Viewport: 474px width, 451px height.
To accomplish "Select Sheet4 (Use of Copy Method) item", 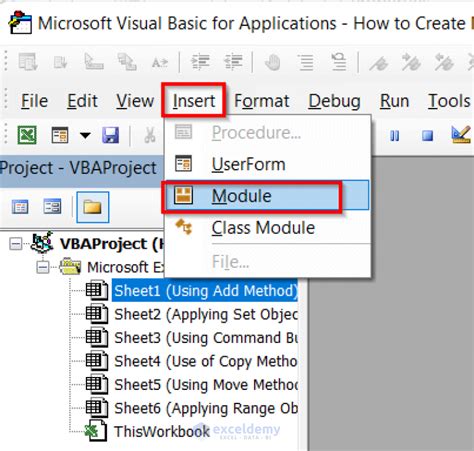I will point(206,361).
